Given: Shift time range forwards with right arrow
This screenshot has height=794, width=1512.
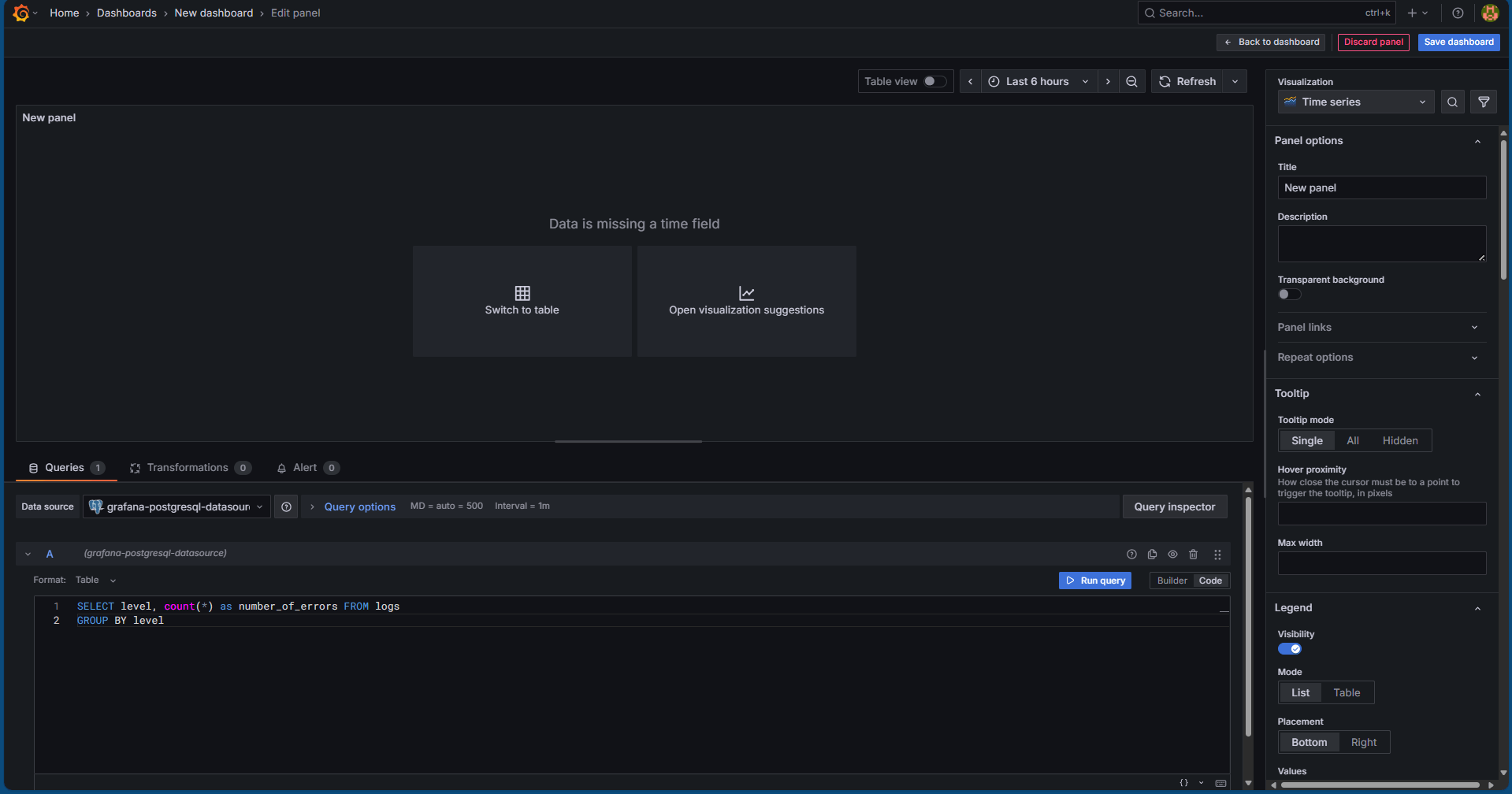Looking at the screenshot, I should pyautogui.click(x=1108, y=81).
